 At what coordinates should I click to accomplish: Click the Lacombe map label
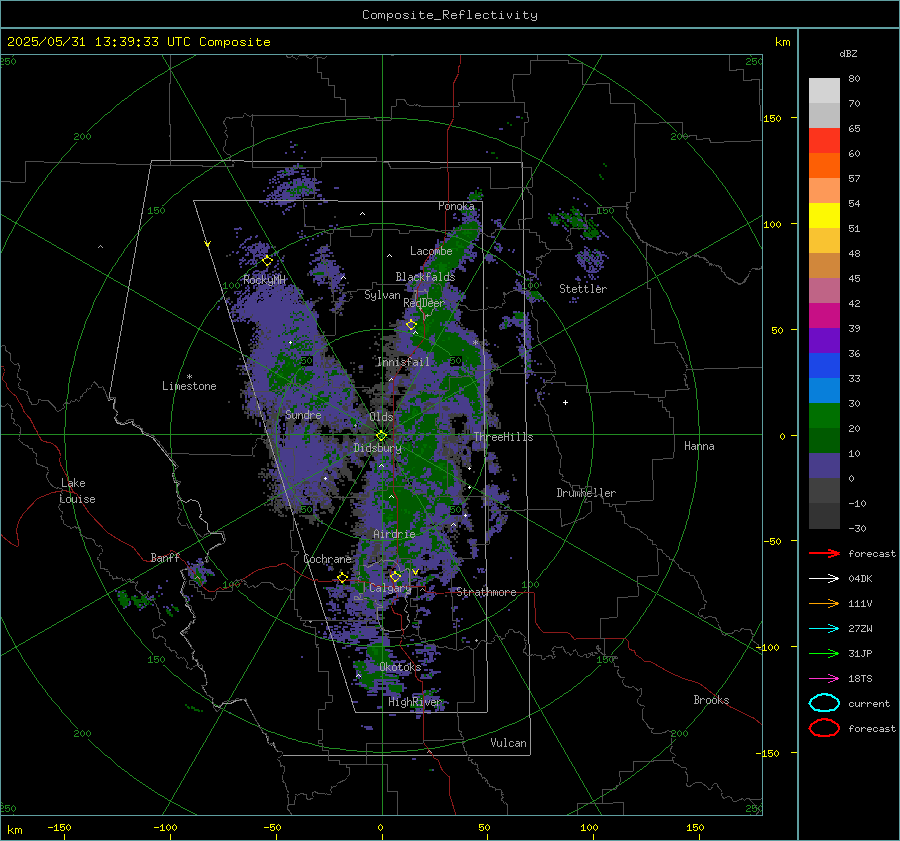pos(431,251)
